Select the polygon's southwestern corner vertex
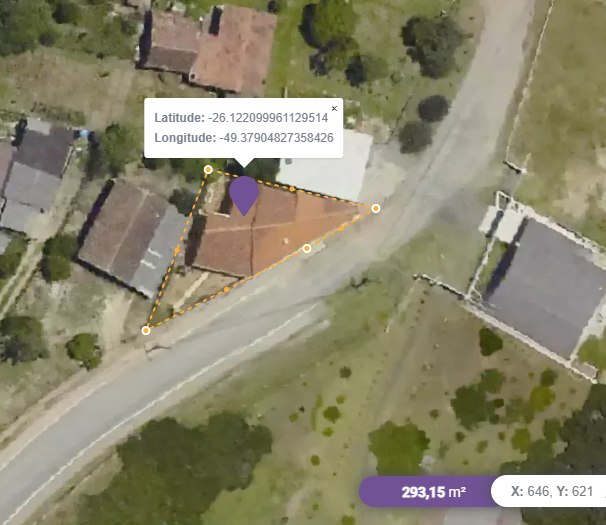This screenshot has height=525, width=606. click(x=146, y=331)
